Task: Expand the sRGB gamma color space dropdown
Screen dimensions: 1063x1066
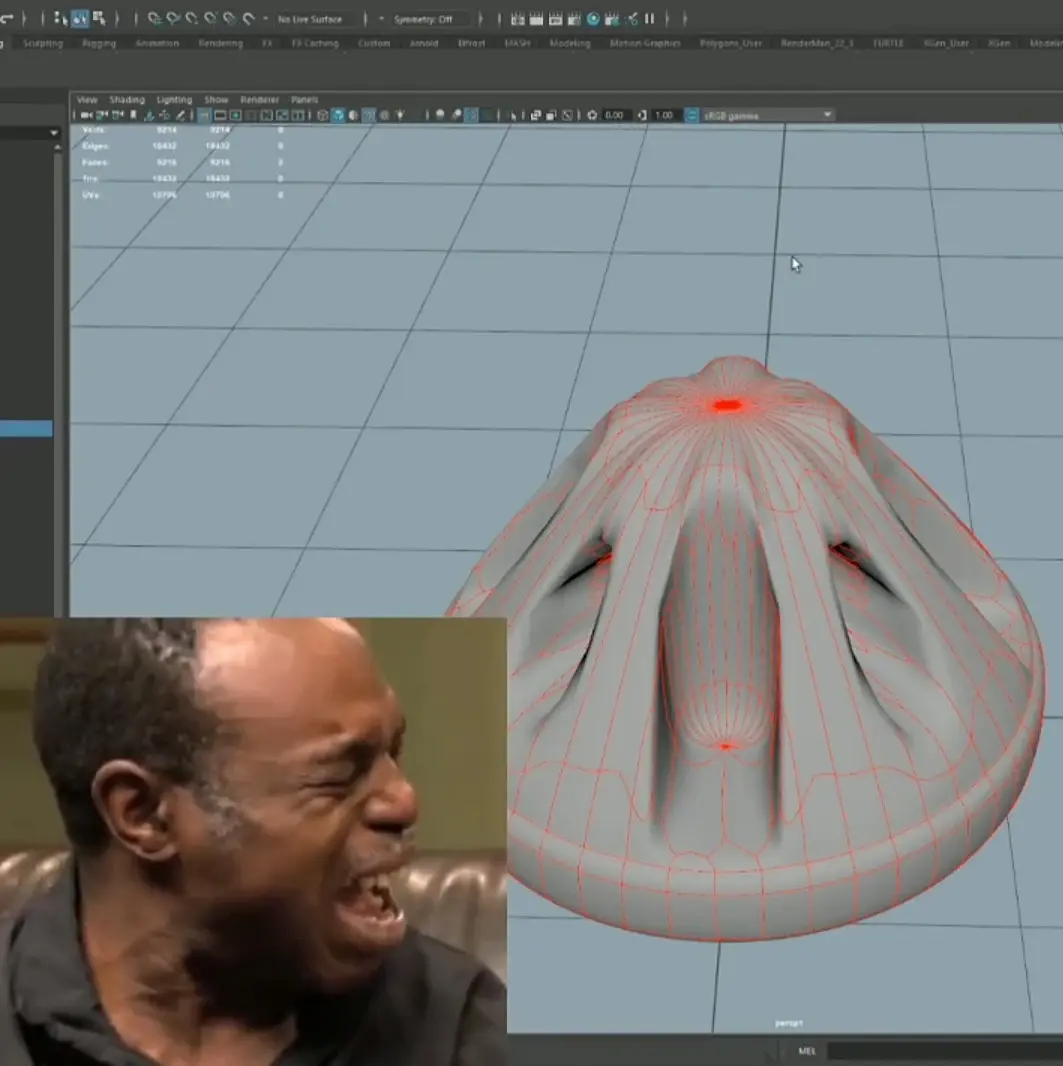Action: (767, 115)
